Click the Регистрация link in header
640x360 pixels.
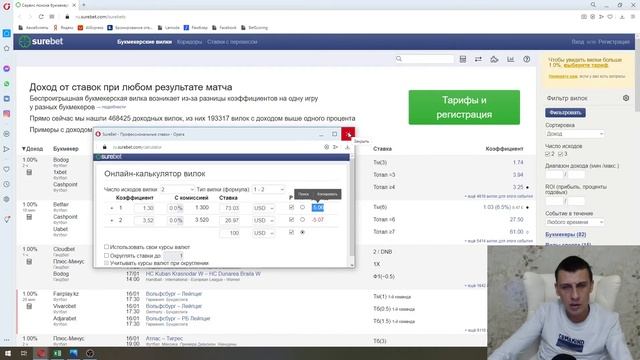pos(614,42)
